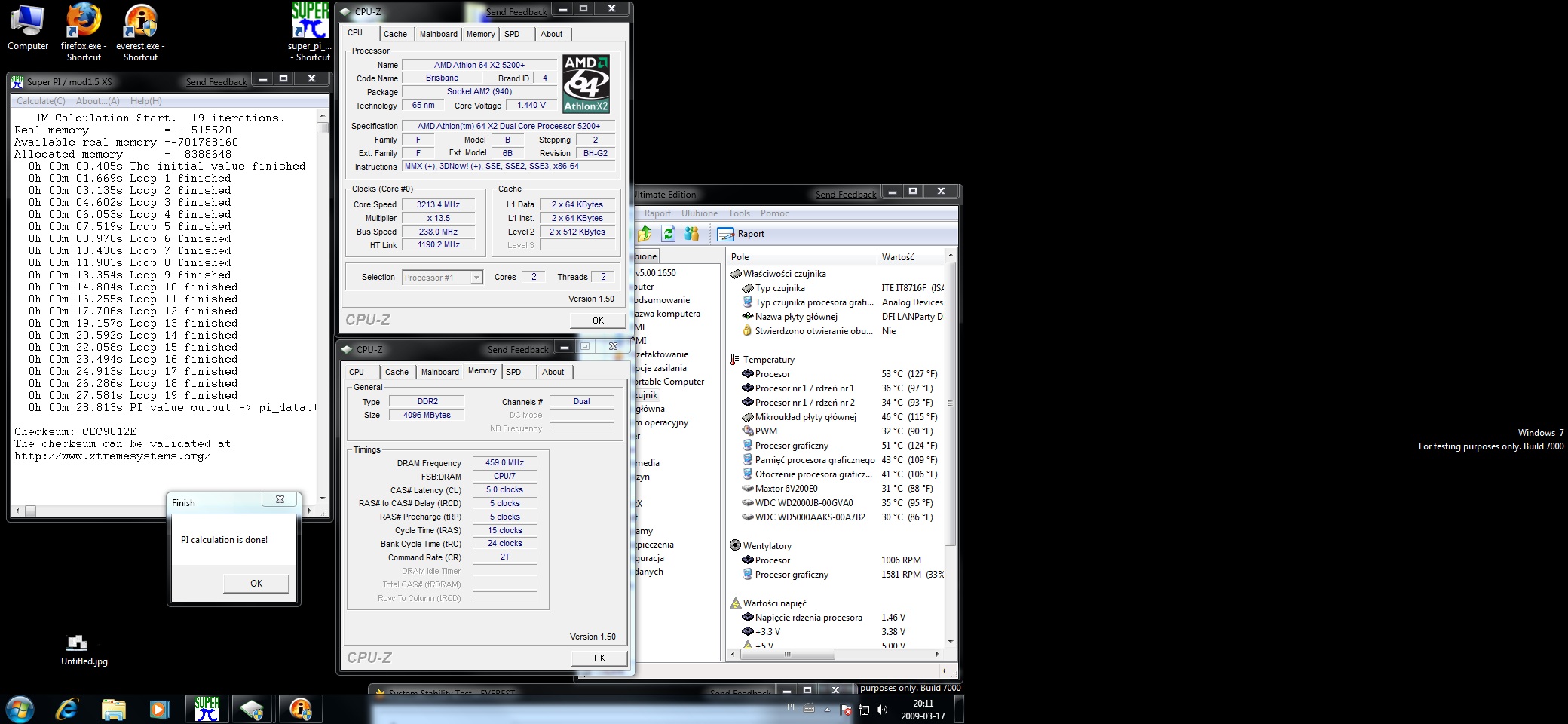The width and height of the screenshot is (1568, 724).
Task: Open Internet Explorer from the taskbar
Action: (68, 710)
